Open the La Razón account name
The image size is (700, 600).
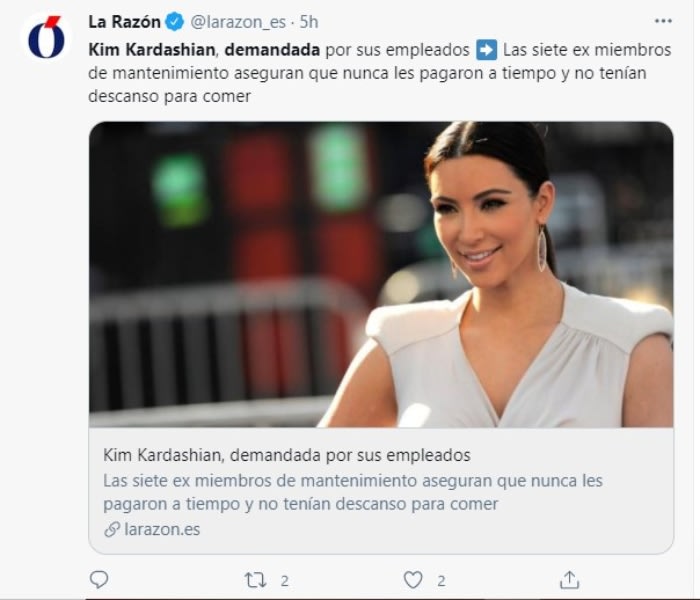pos(125,22)
